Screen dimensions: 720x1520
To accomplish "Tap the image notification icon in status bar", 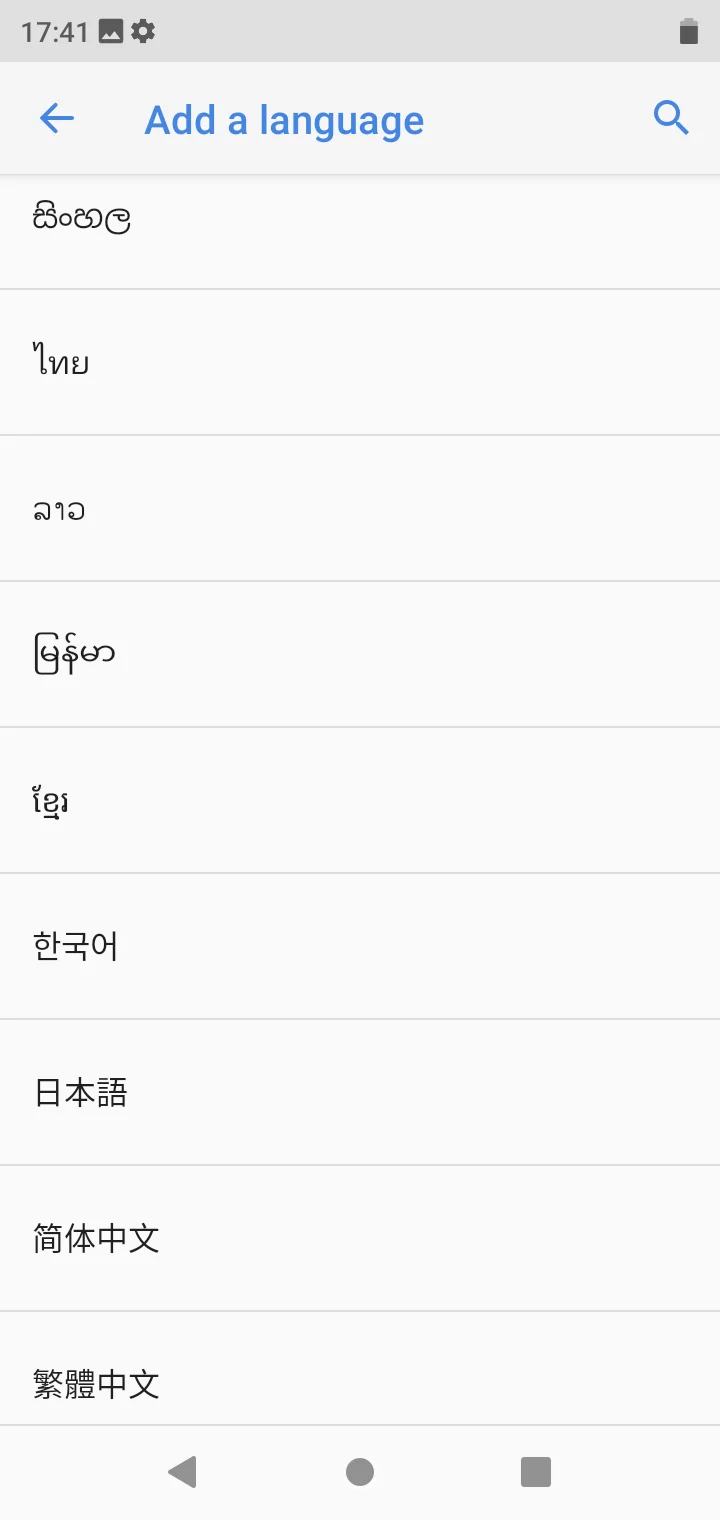I will pyautogui.click(x=111, y=32).
